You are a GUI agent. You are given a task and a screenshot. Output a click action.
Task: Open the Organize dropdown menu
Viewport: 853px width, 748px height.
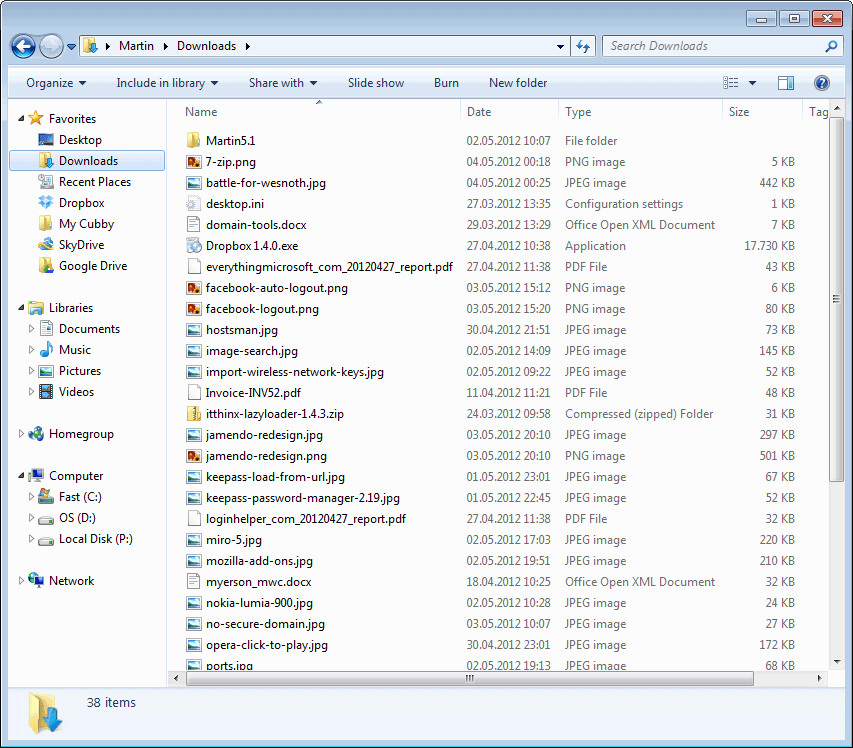click(x=55, y=82)
